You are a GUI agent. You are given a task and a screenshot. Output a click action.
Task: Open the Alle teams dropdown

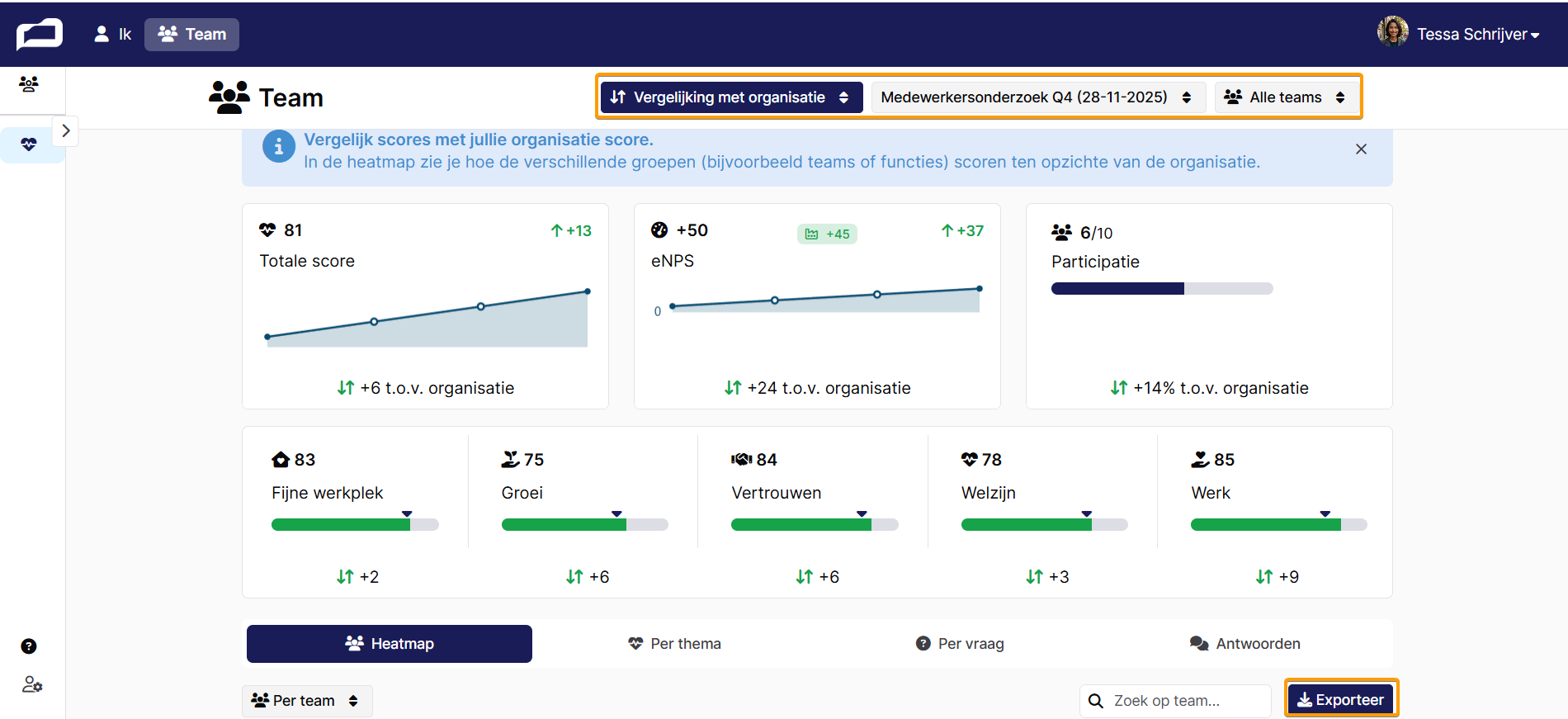pos(1285,97)
